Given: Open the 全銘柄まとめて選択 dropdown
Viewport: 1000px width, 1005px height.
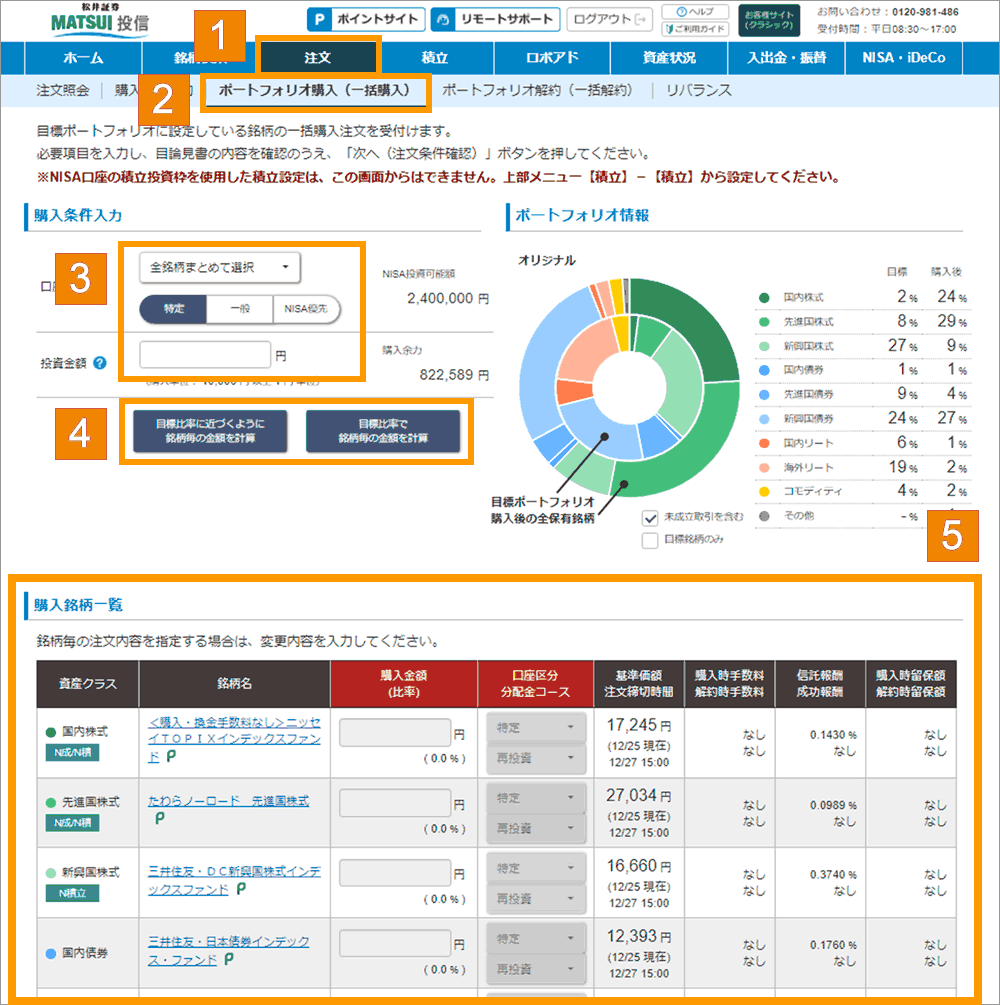Looking at the screenshot, I should click(220, 267).
